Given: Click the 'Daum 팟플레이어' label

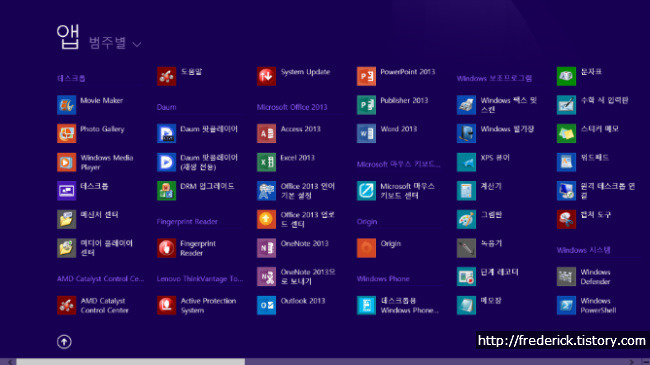Looking at the screenshot, I should pyautogui.click(x=209, y=129).
